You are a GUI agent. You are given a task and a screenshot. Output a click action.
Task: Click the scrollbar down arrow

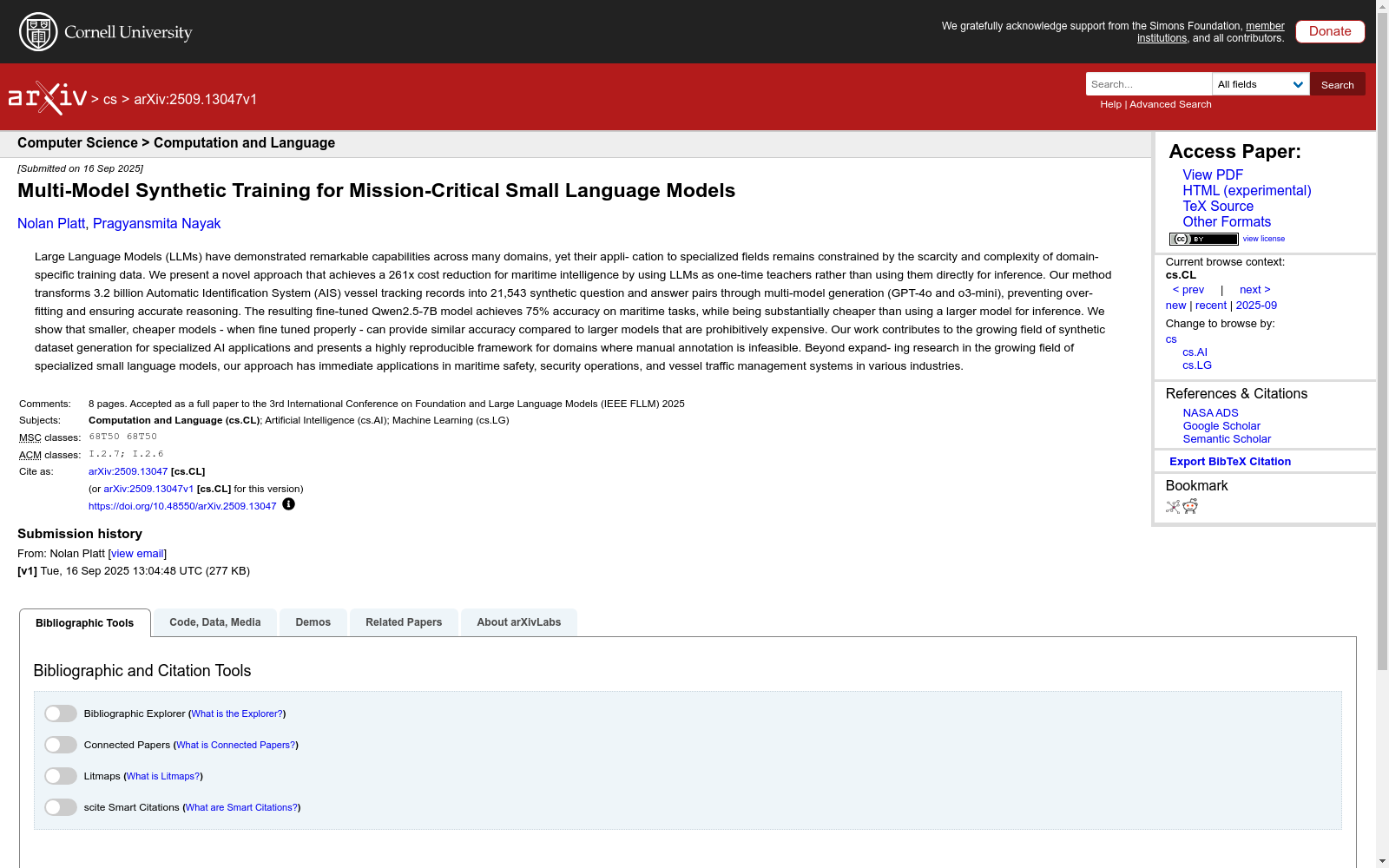[x=1382, y=861]
